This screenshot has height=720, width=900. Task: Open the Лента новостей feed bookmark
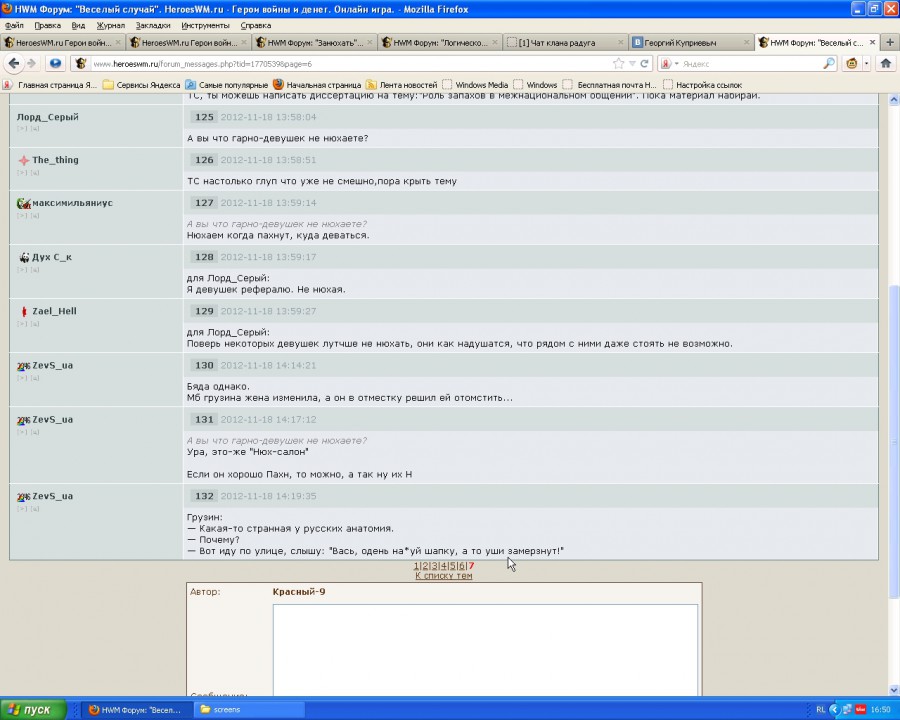(401, 85)
